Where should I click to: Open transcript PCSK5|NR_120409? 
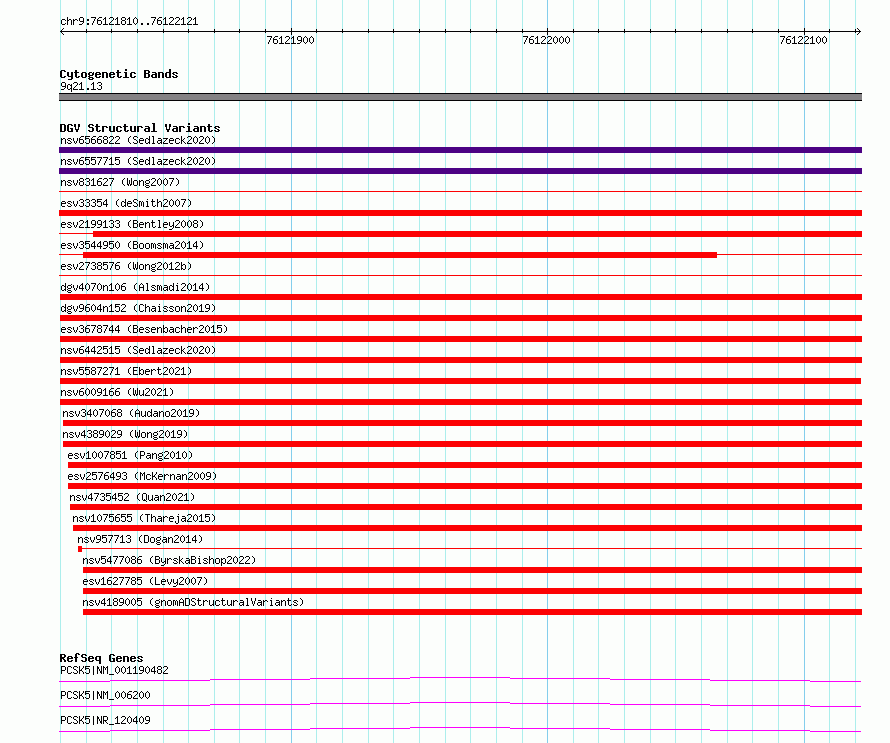coord(105,720)
